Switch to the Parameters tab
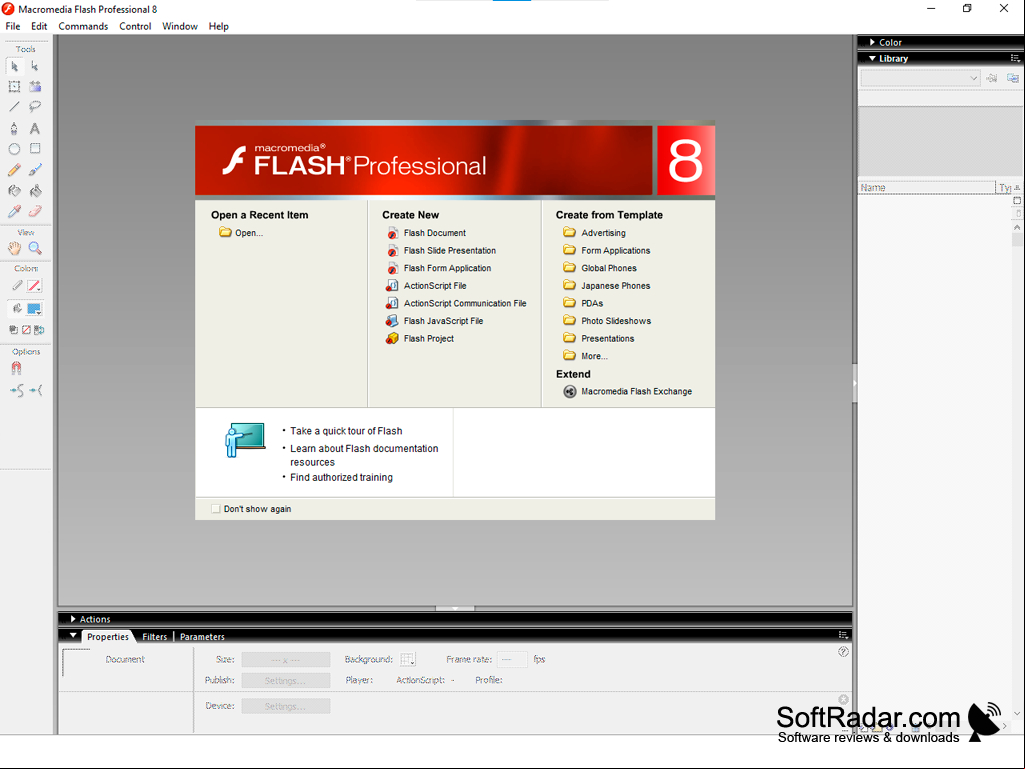1025x769 pixels. click(202, 636)
